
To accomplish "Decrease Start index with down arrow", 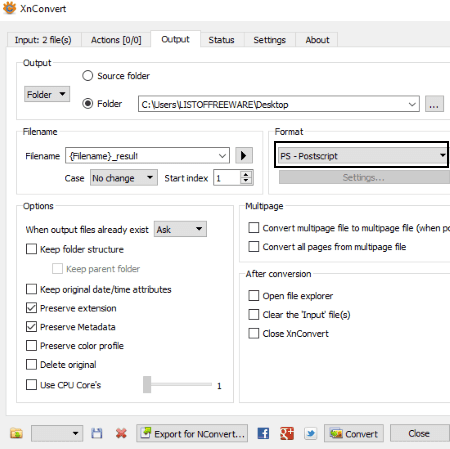I will pos(246,181).
